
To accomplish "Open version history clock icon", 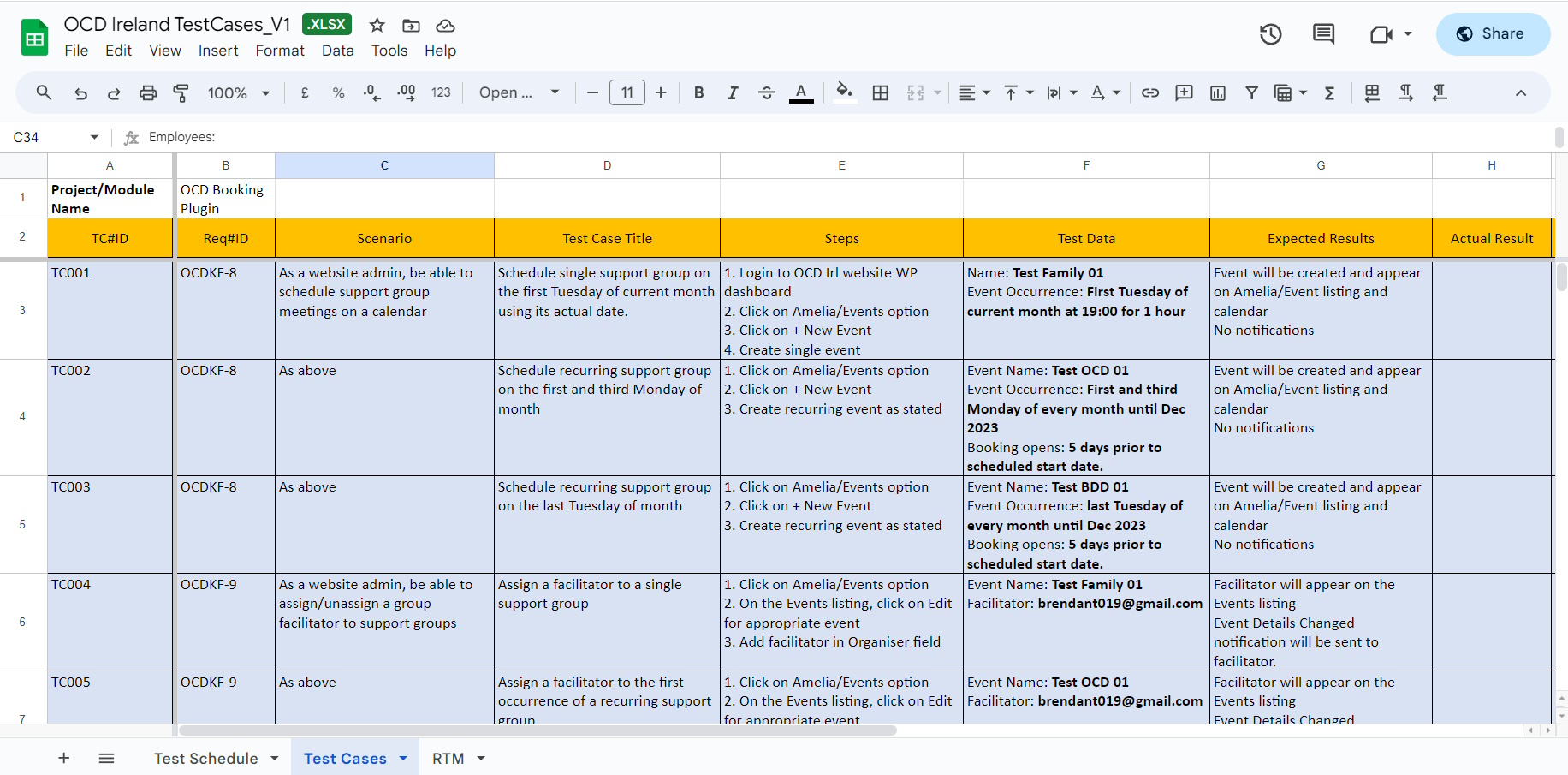I will [x=1270, y=34].
